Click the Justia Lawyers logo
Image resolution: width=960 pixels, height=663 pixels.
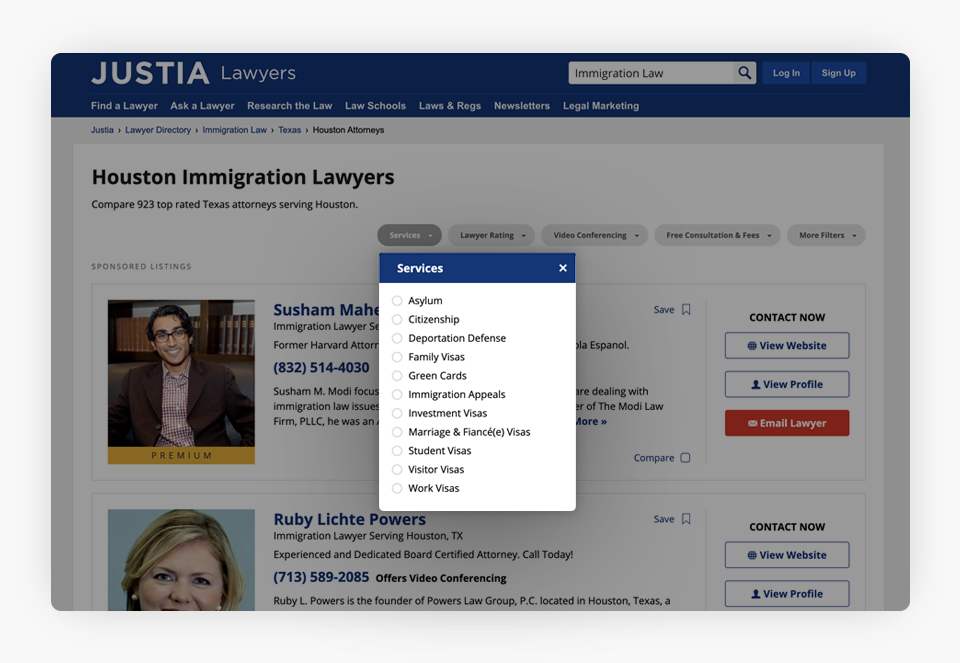click(x=193, y=73)
